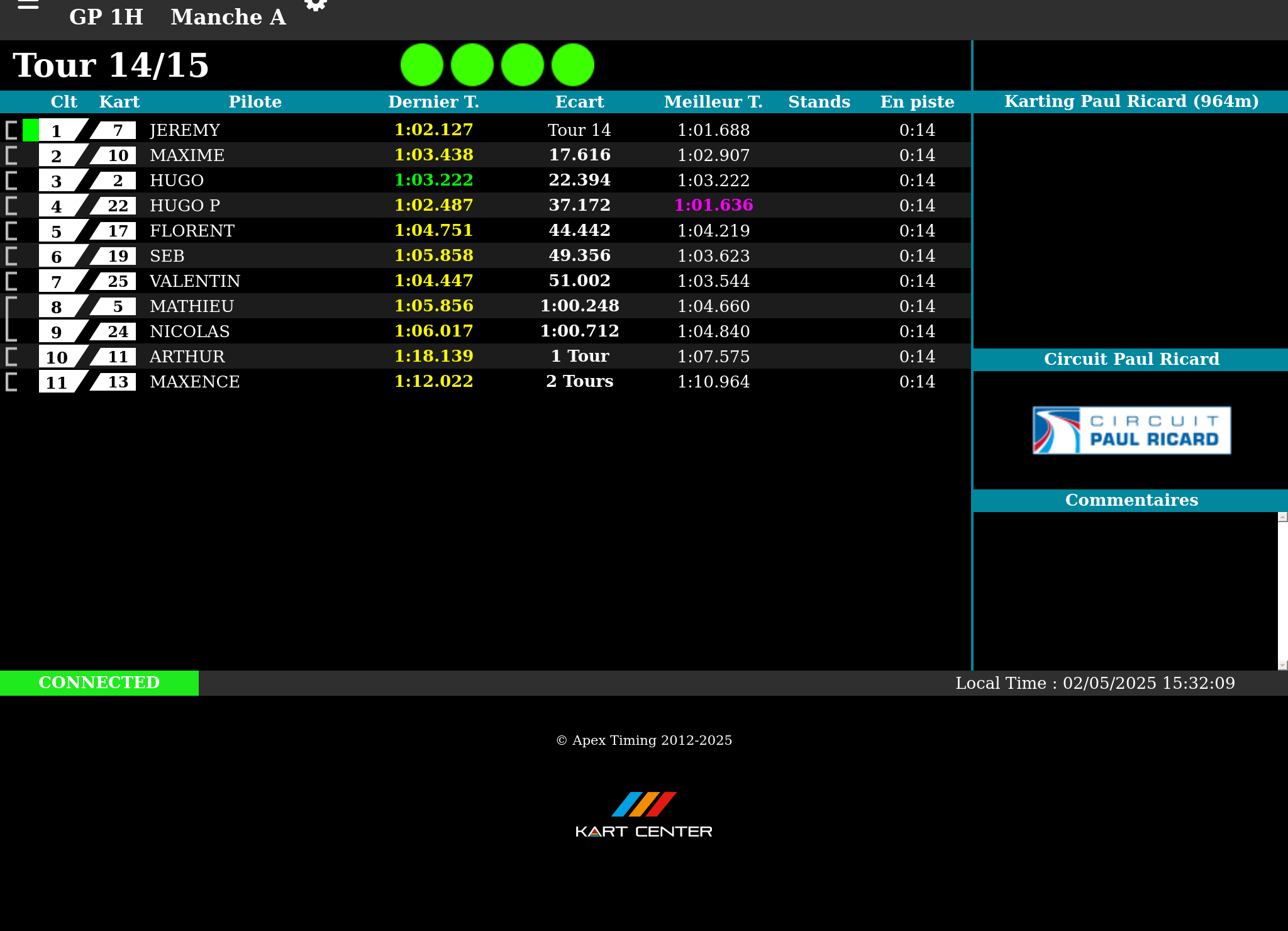Select the Manche A title tab
Screen dimensions: 1288x931
point(228,17)
